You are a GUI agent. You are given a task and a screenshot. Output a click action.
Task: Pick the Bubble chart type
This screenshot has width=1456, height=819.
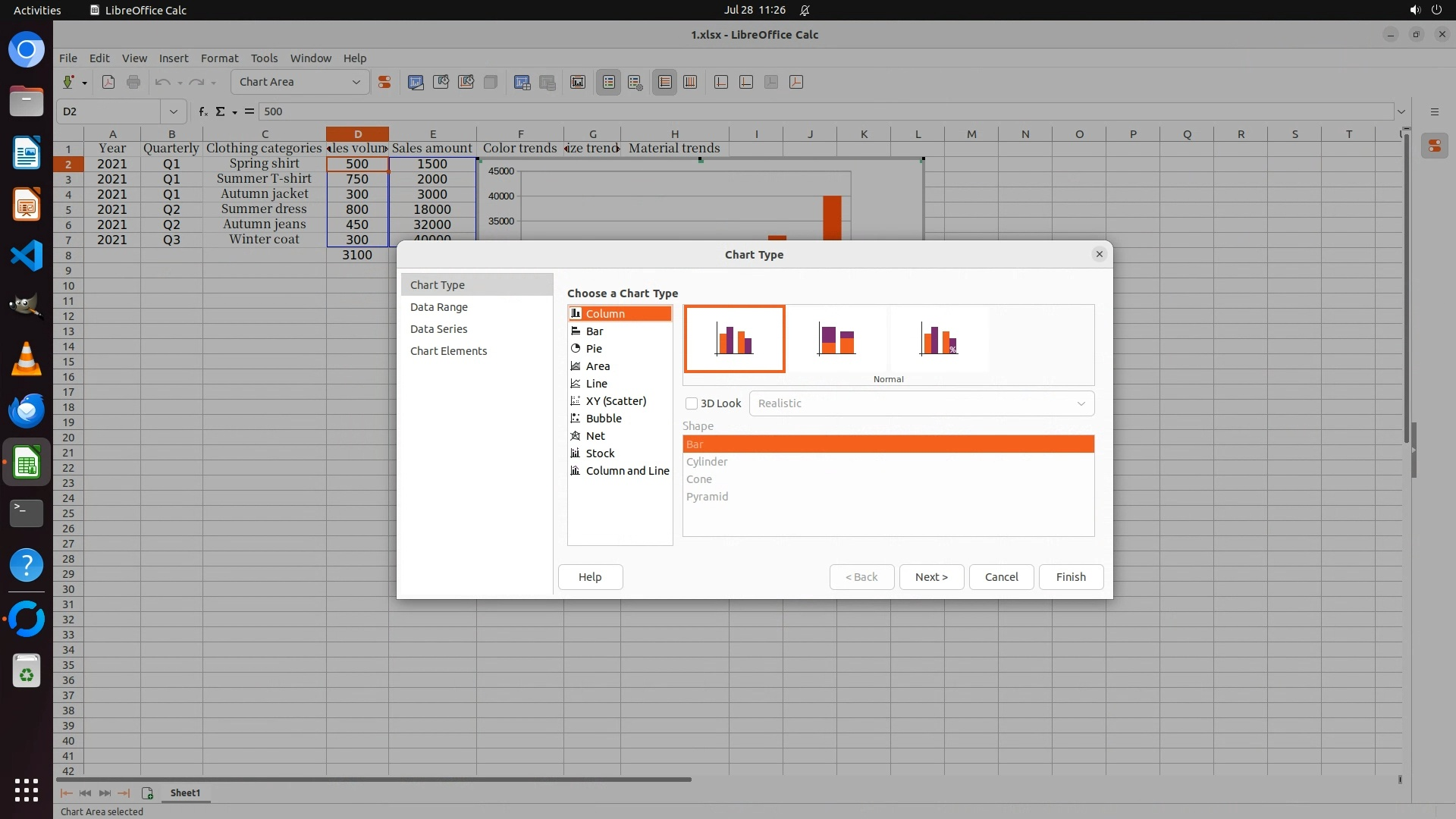pos(604,419)
